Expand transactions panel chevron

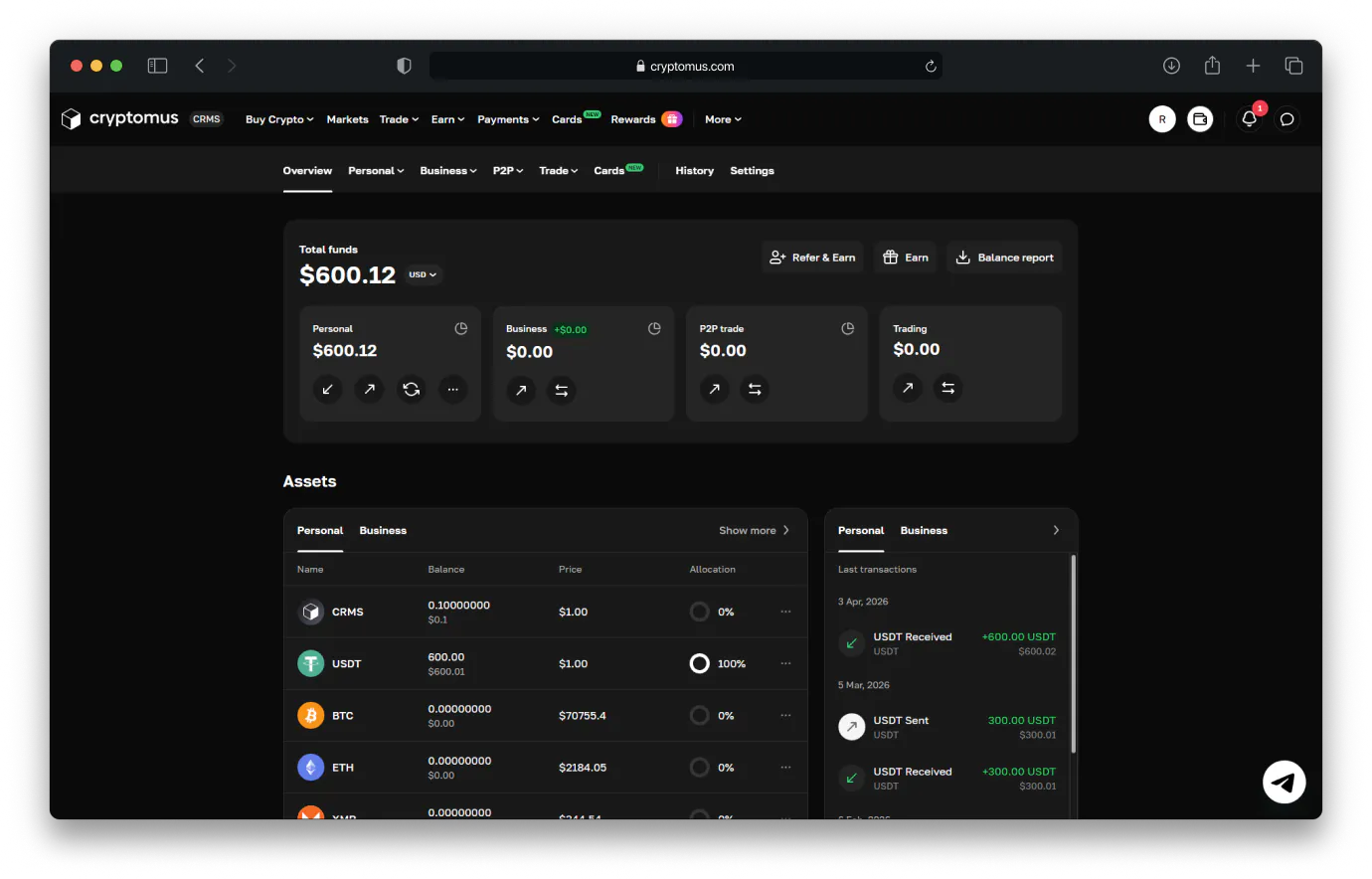pyautogui.click(x=1056, y=530)
